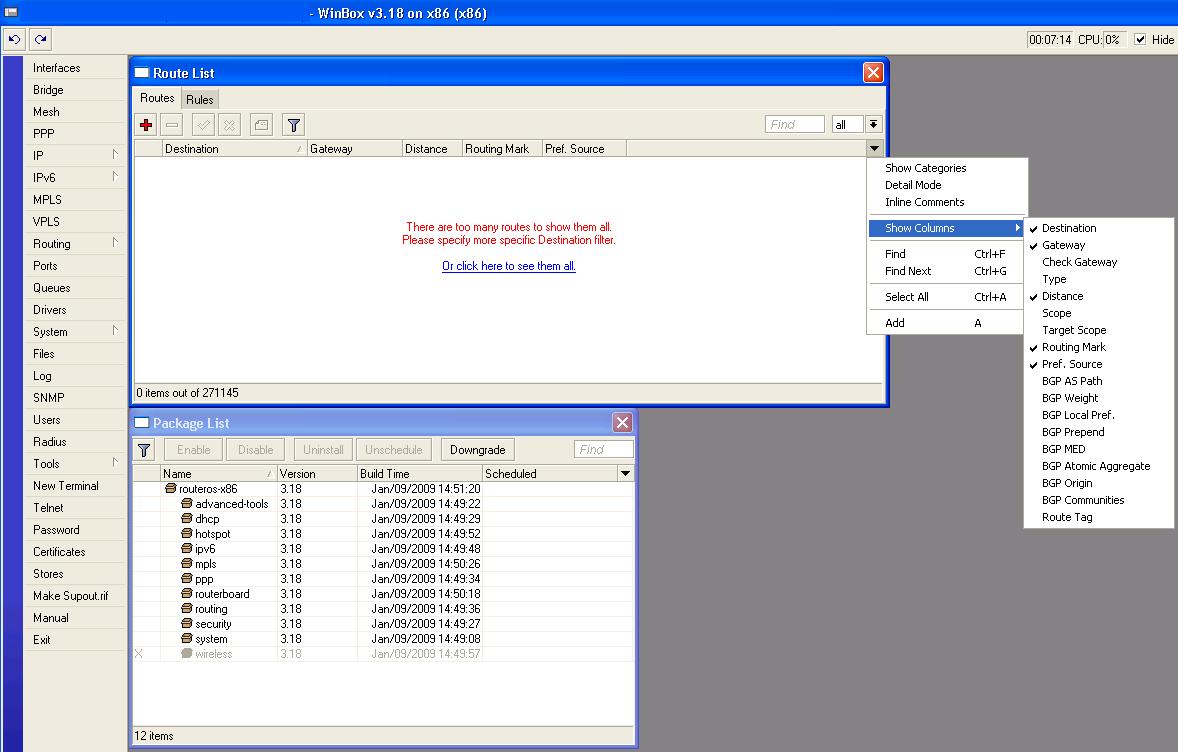
Task: Uncheck the Routing Mark column option
Action: (x=1073, y=347)
